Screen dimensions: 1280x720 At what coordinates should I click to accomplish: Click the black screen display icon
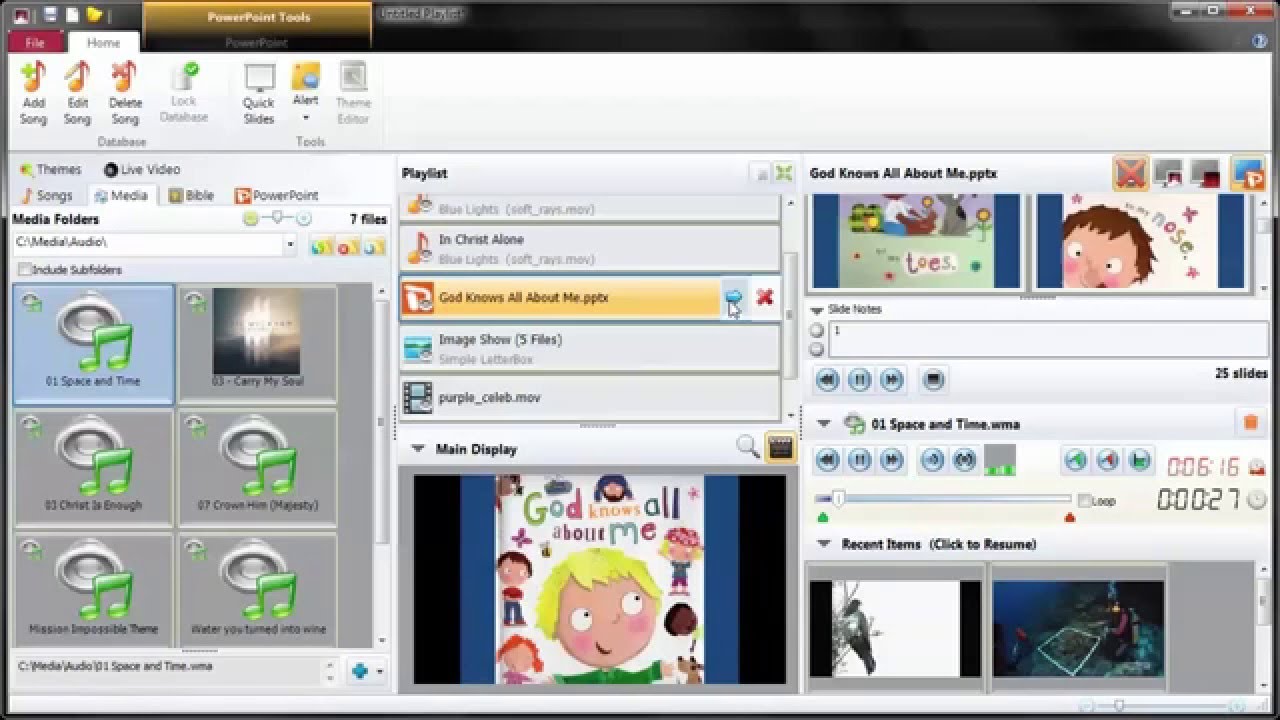coord(1168,174)
